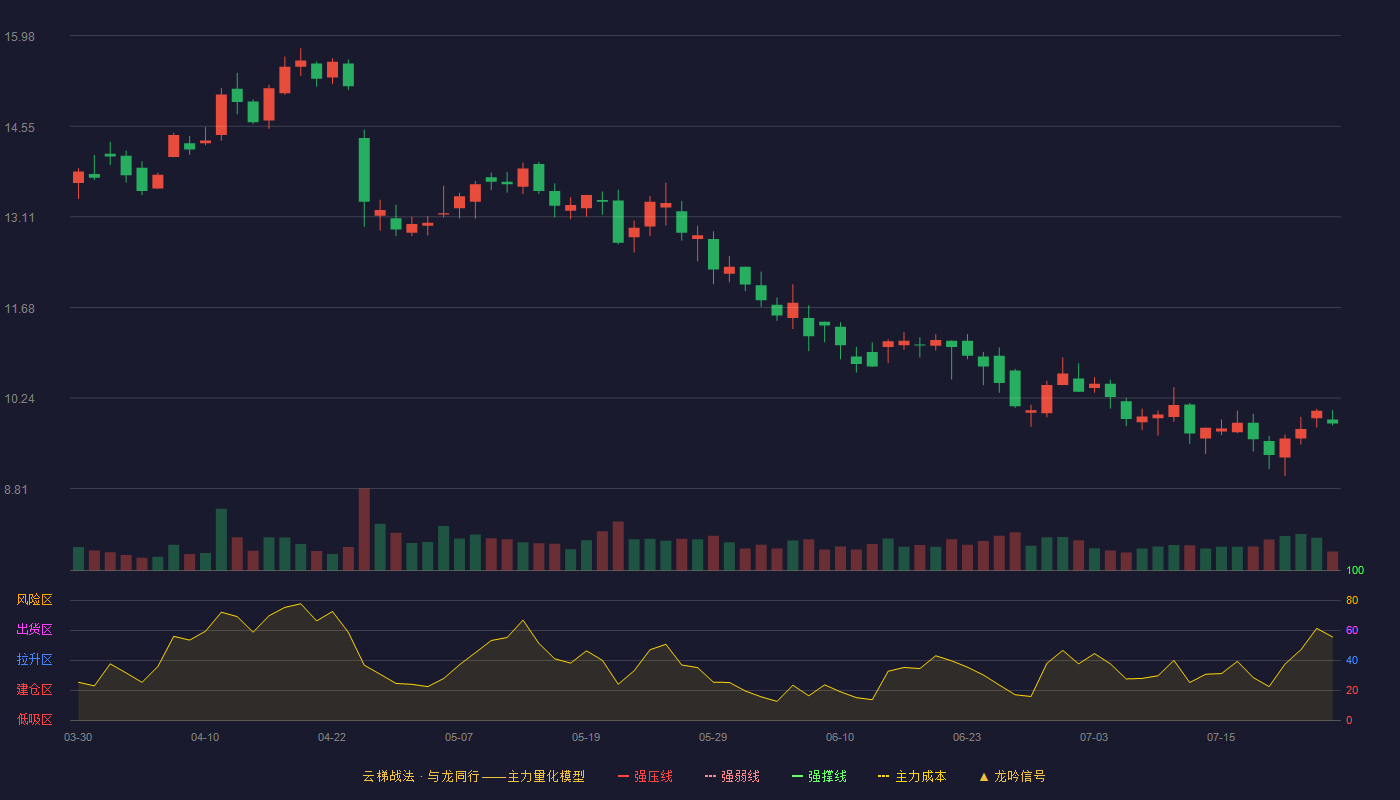Click the 100 indicator scale label
This screenshot has height=800, width=1400.
click(1355, 570)
